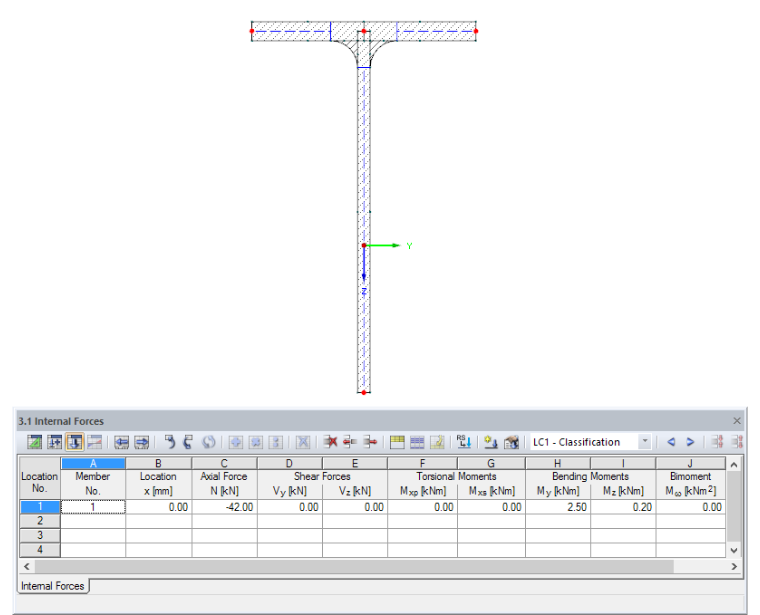
Task: Select column header A
Action: coord(93,463)
